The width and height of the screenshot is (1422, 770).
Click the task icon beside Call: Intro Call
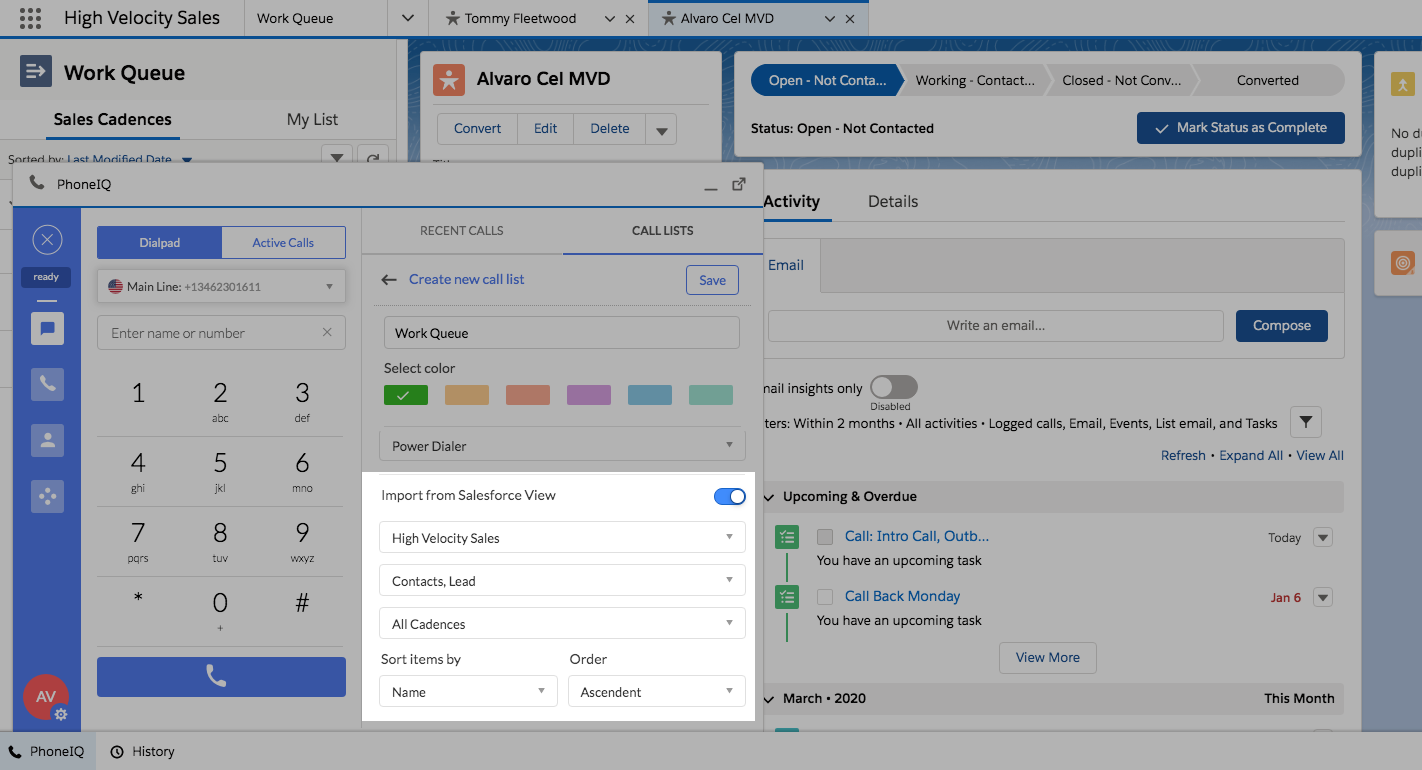click(x=787, y=537)
